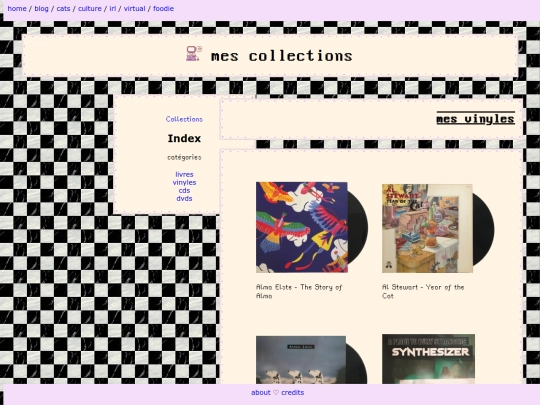Open the about link in footer
The image size is (540, 405).
261,393
